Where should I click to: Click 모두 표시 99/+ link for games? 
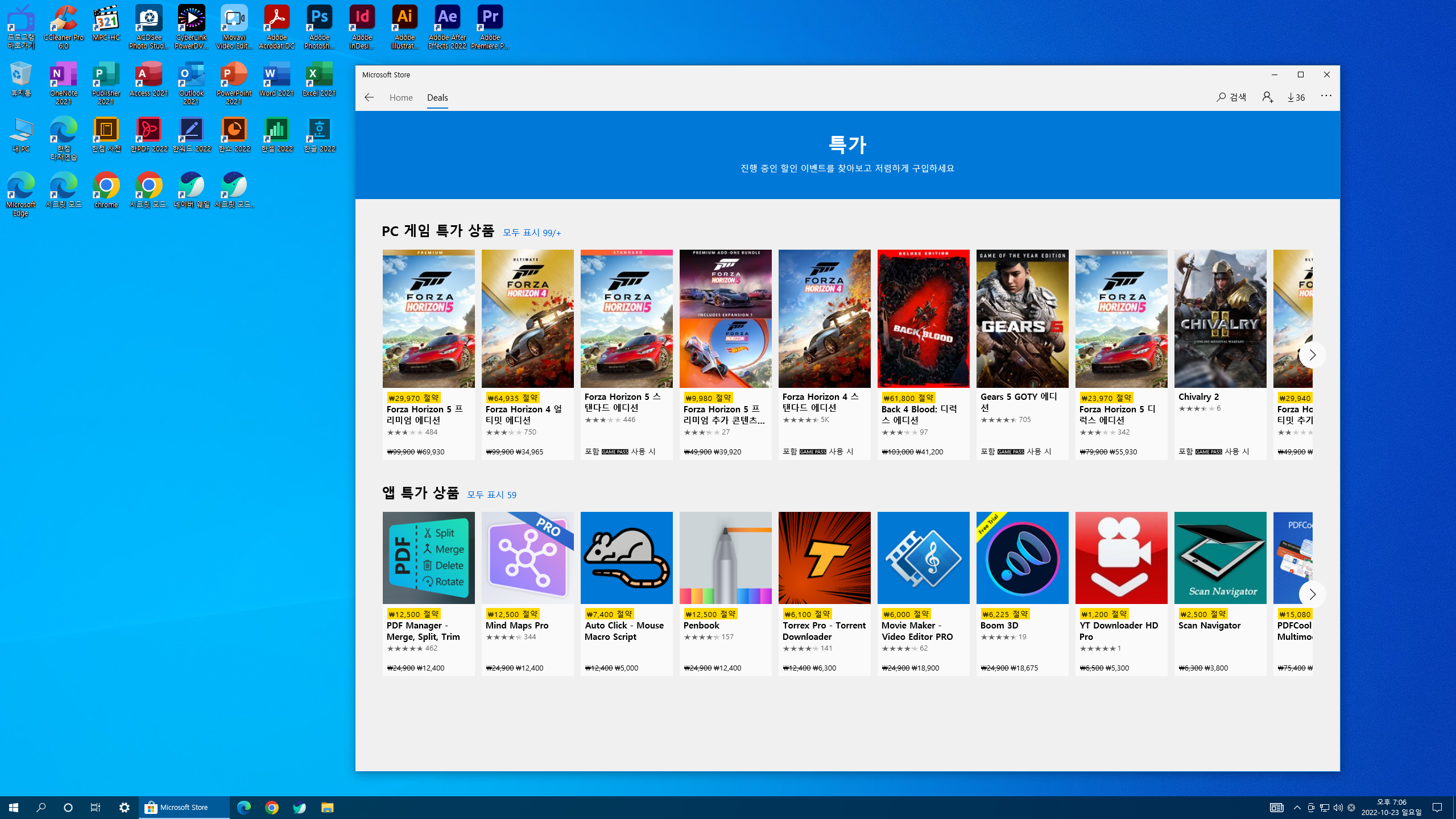click(532, 233)
